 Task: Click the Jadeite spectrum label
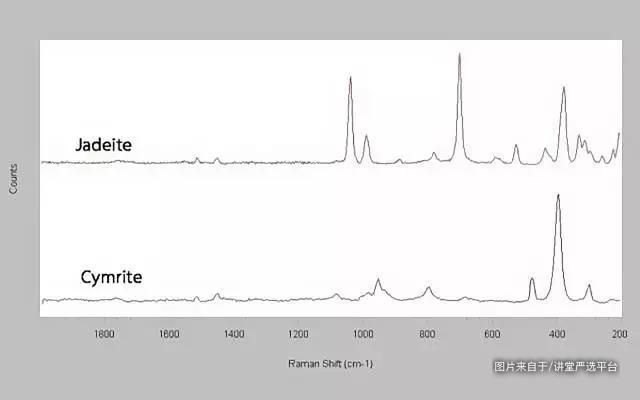point(103,145)
